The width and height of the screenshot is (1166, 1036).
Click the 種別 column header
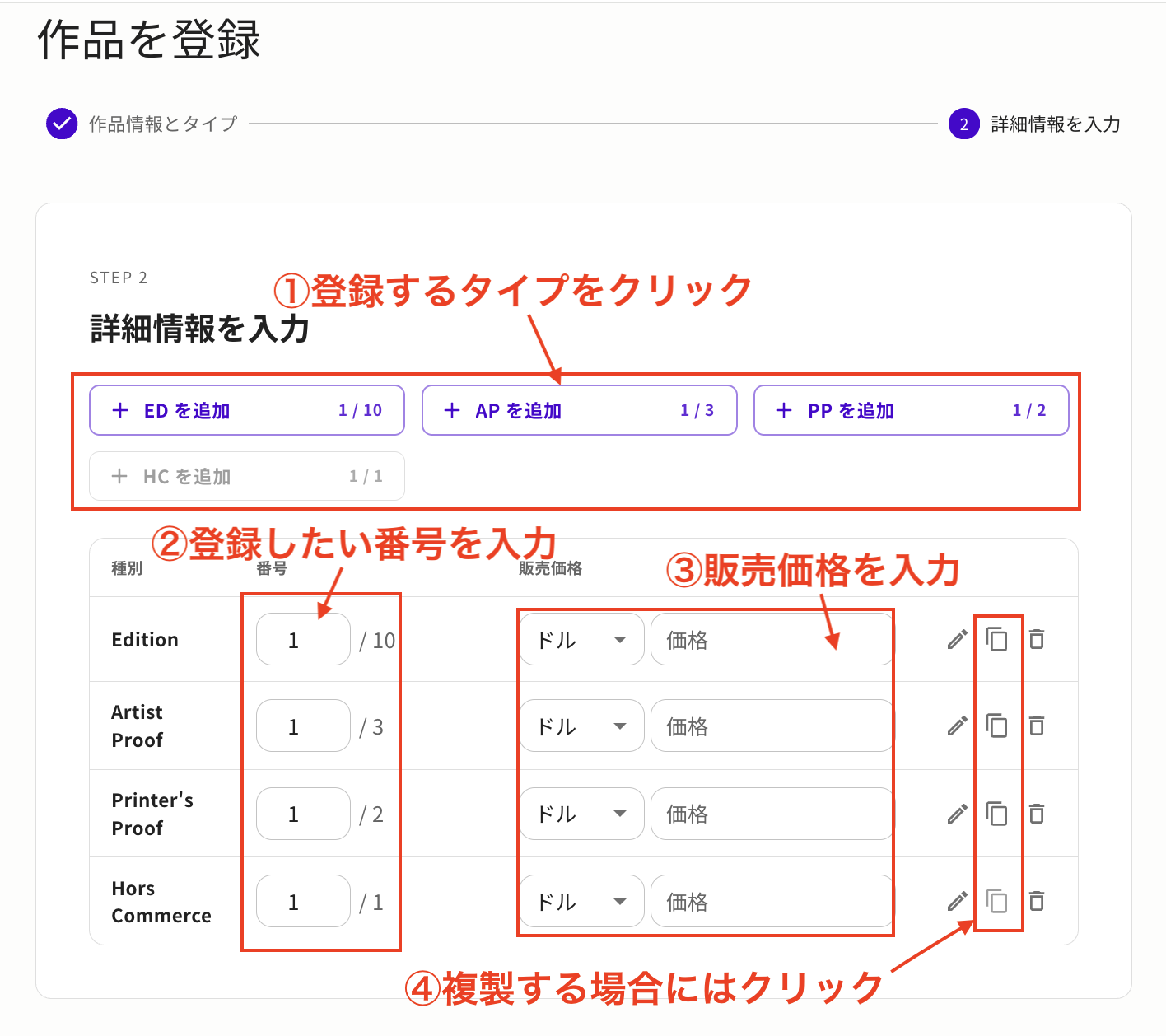click(127, 568)
